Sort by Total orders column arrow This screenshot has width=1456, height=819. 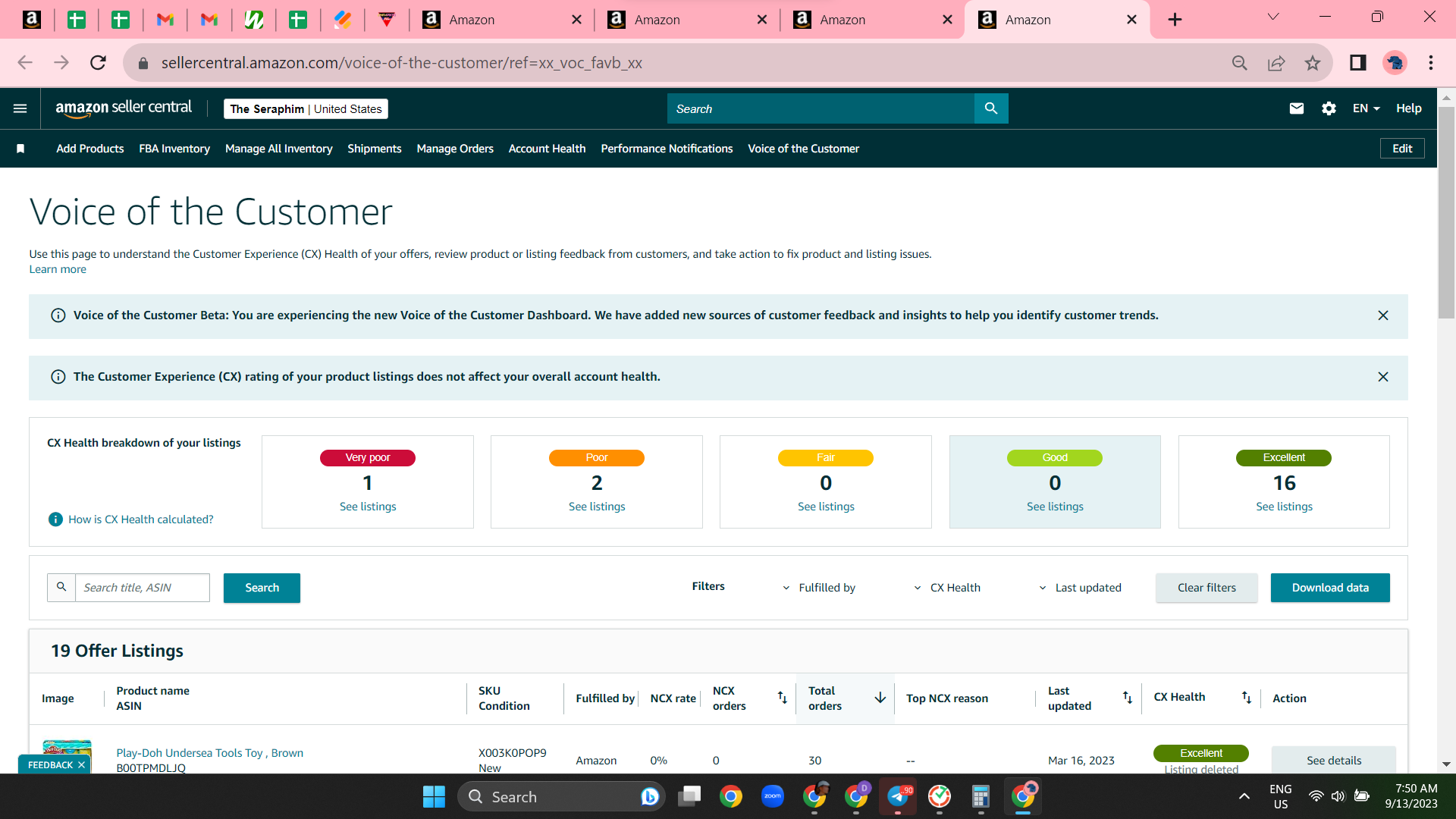coord(880,698)
